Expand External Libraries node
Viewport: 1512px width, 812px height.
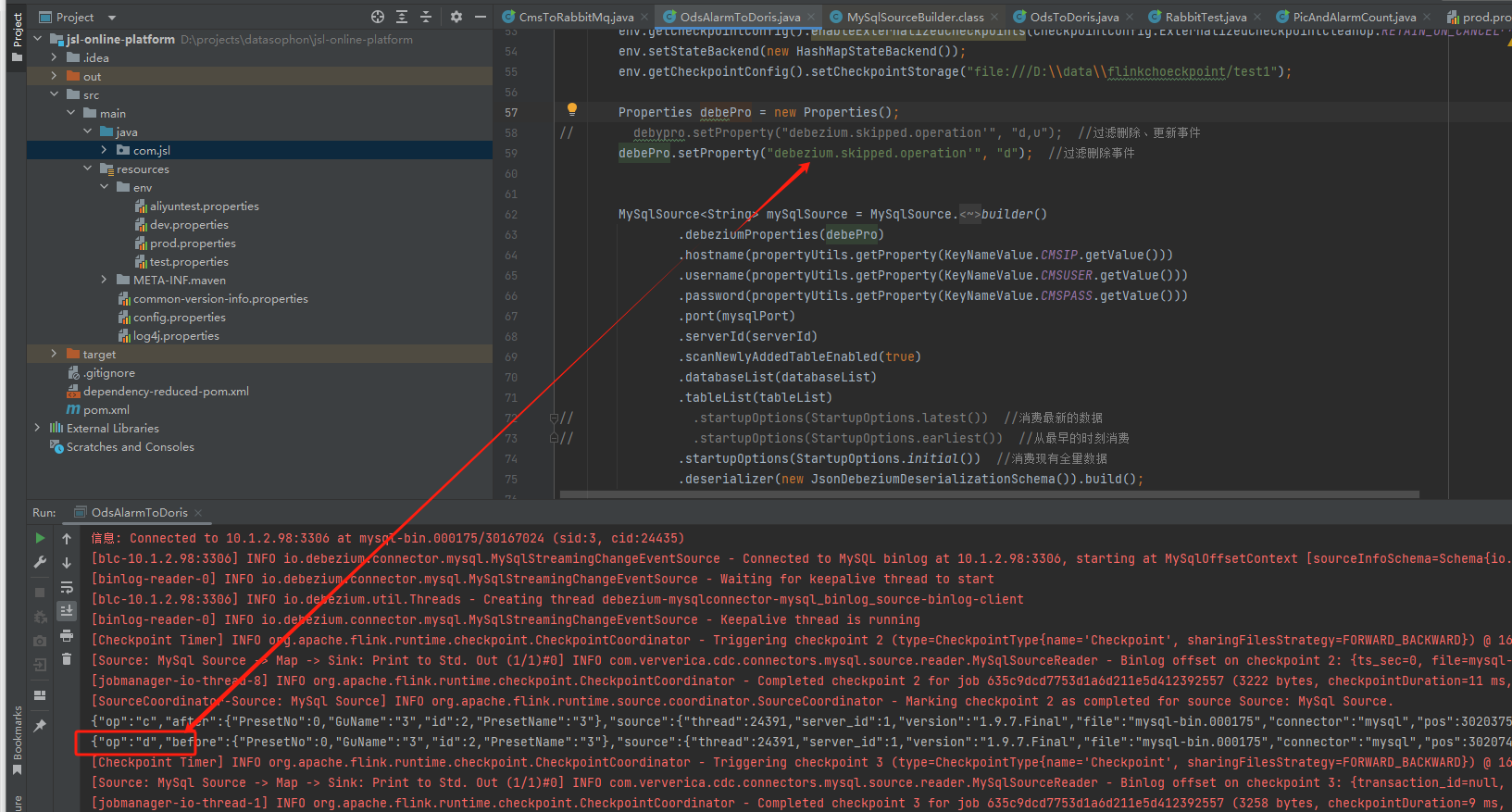[x=38, y=428]
